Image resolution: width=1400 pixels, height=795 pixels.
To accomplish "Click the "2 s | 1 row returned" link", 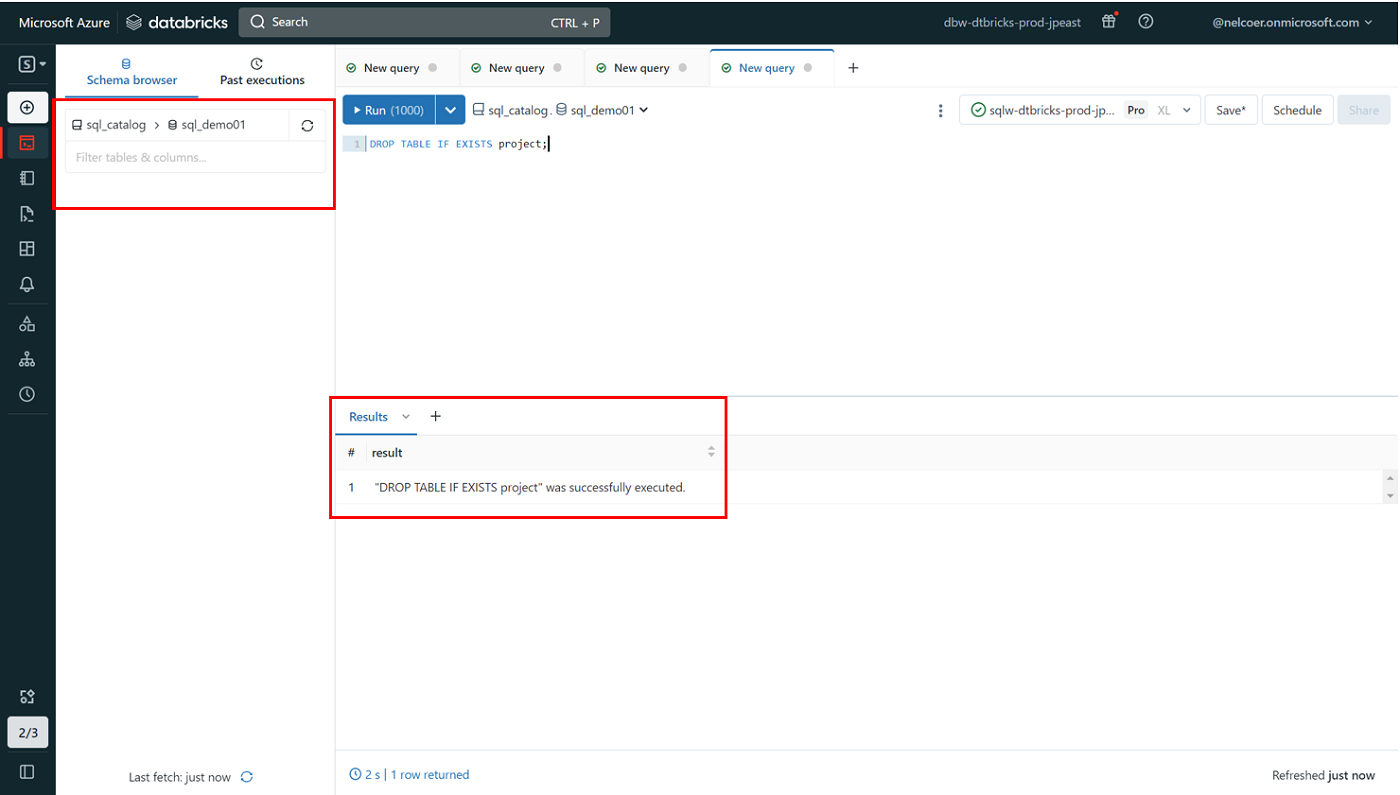I will tap(409, 775).
